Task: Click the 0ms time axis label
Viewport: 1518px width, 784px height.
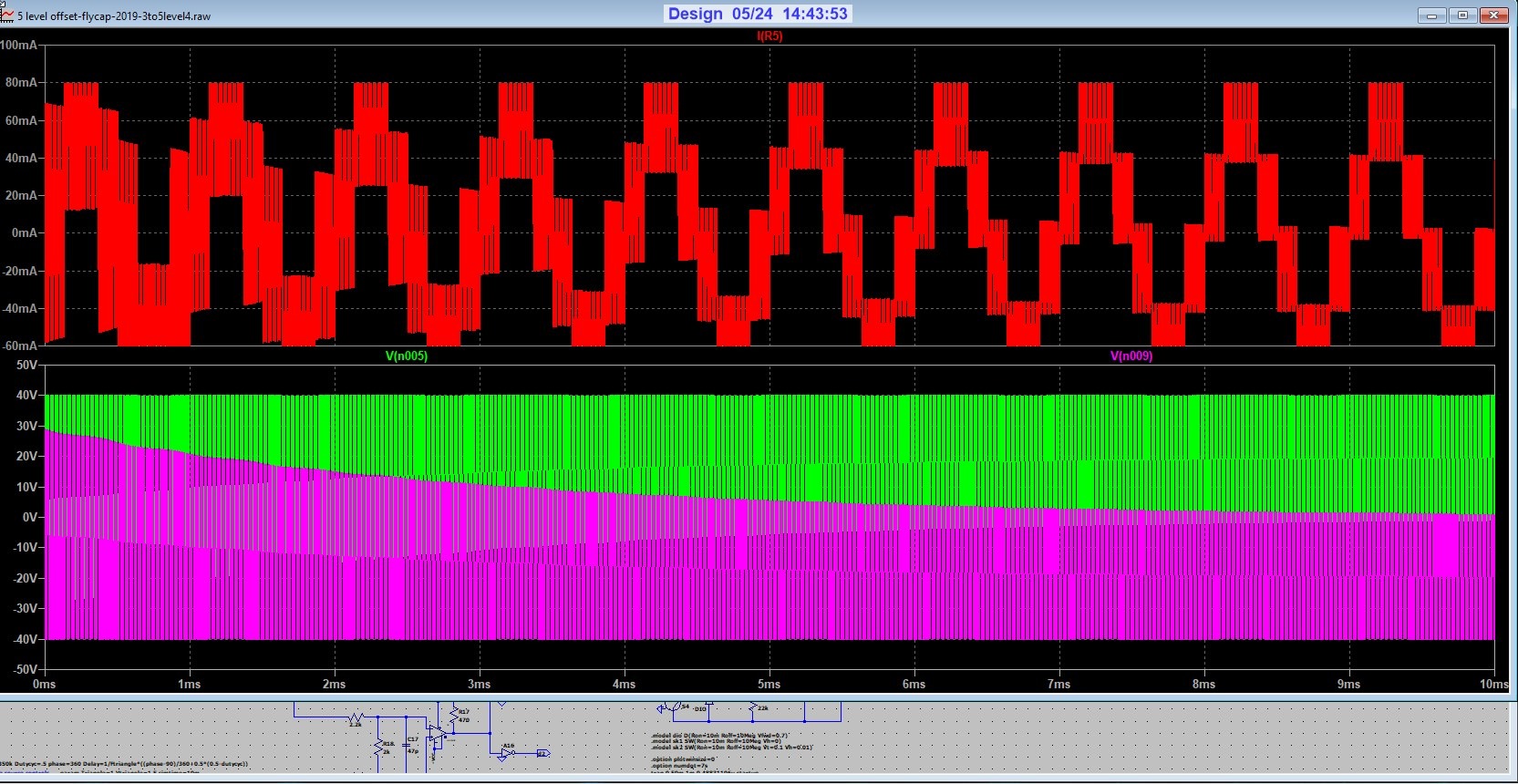Action: click(x=44, y=684)
